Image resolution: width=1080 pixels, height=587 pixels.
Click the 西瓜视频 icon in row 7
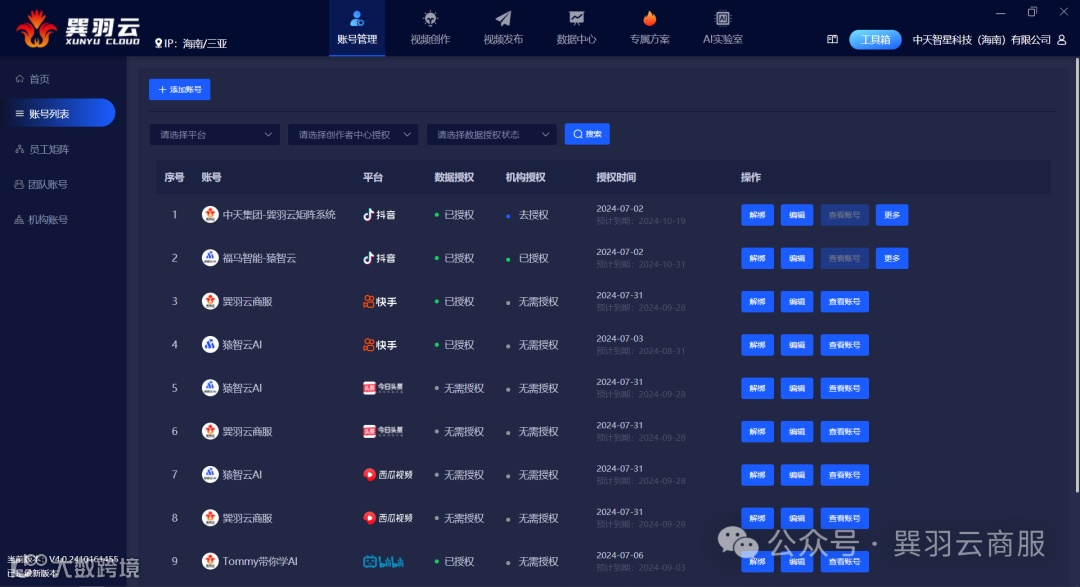tap(388, 475)
